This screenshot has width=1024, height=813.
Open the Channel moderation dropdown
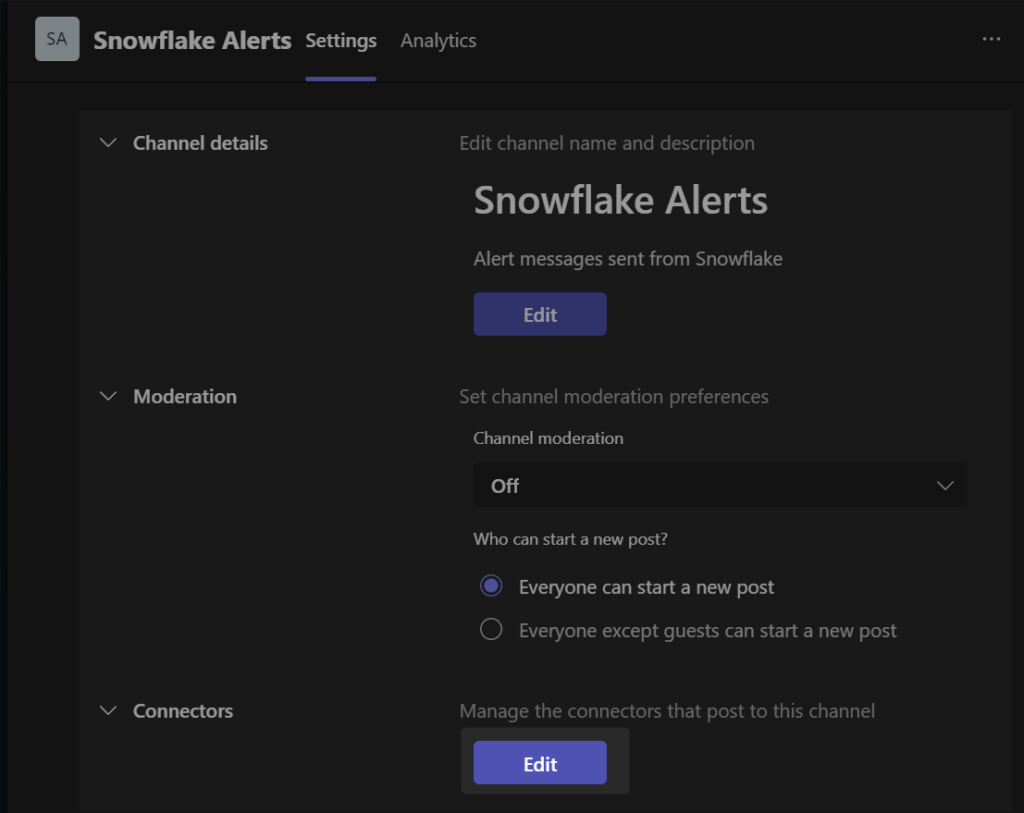click(719, 485)
